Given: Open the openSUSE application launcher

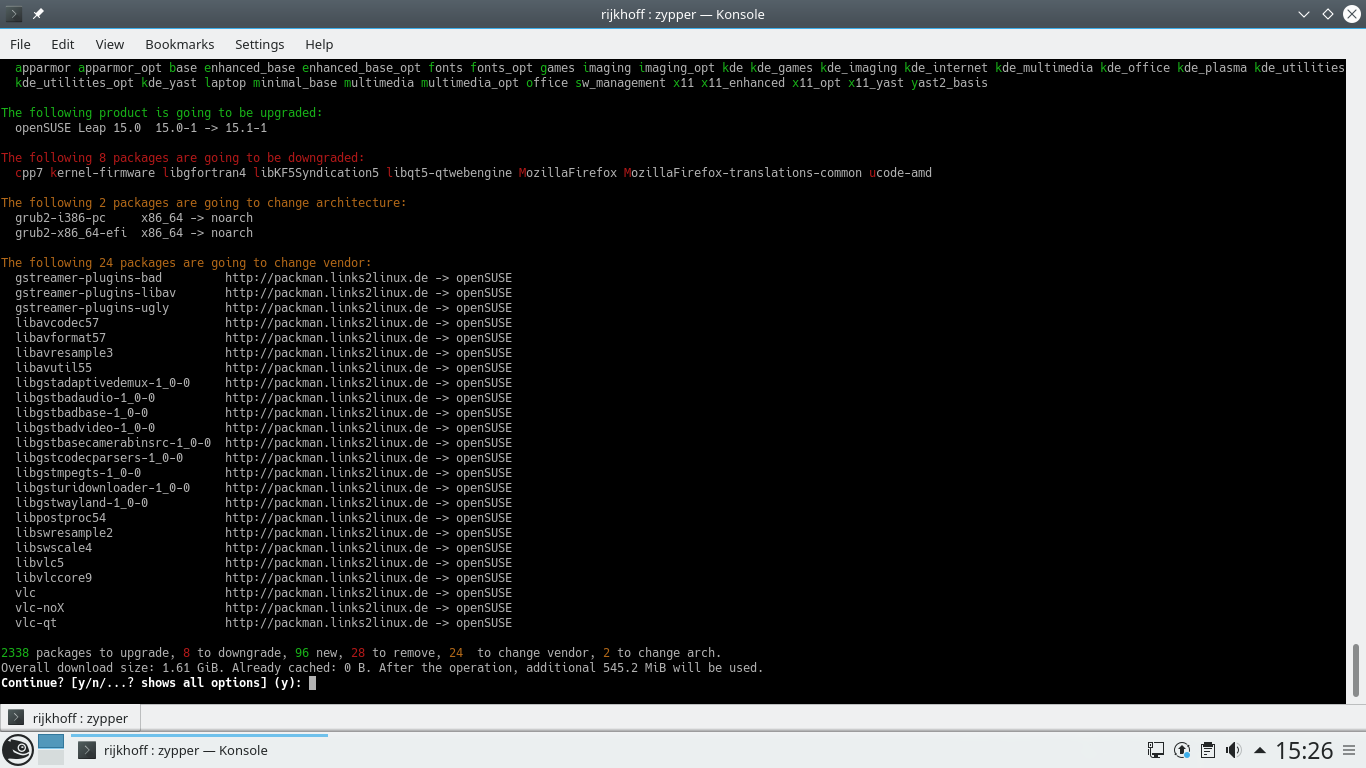Looking at the screenshot, I should [18, 750].
